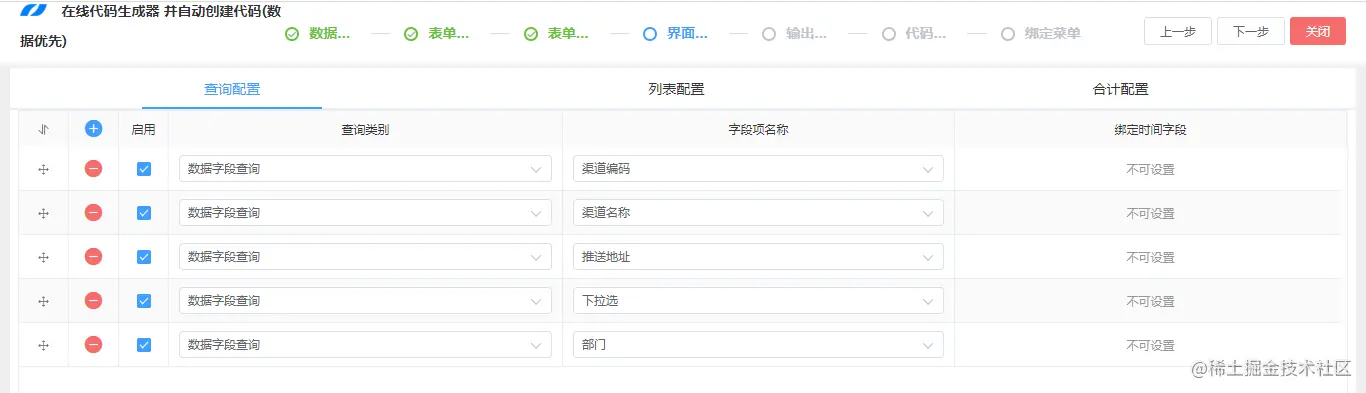This screenshot has width=1366, height=393.
Task: Open 查询类别 dropdown in 渠道名称 row
Action: point(365,213)
